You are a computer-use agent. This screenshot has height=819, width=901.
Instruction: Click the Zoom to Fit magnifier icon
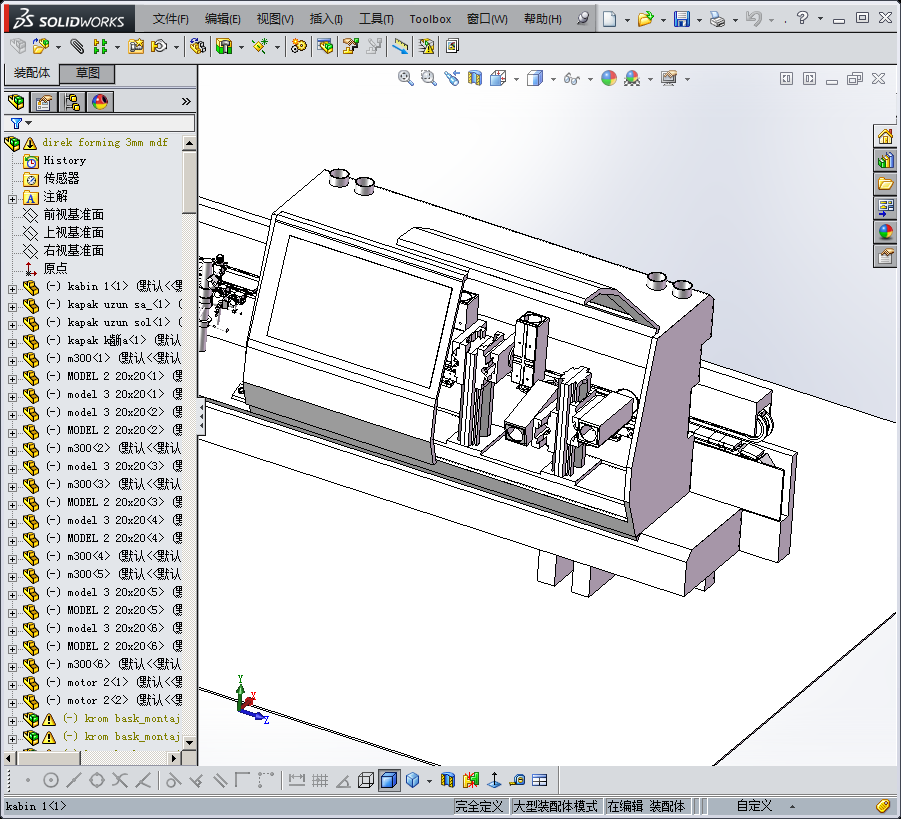click(x=406, y=78)
